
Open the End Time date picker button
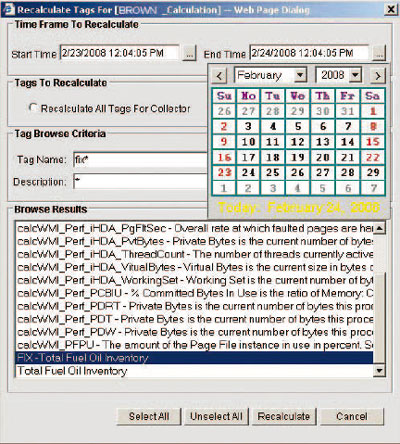pos(379,53)
